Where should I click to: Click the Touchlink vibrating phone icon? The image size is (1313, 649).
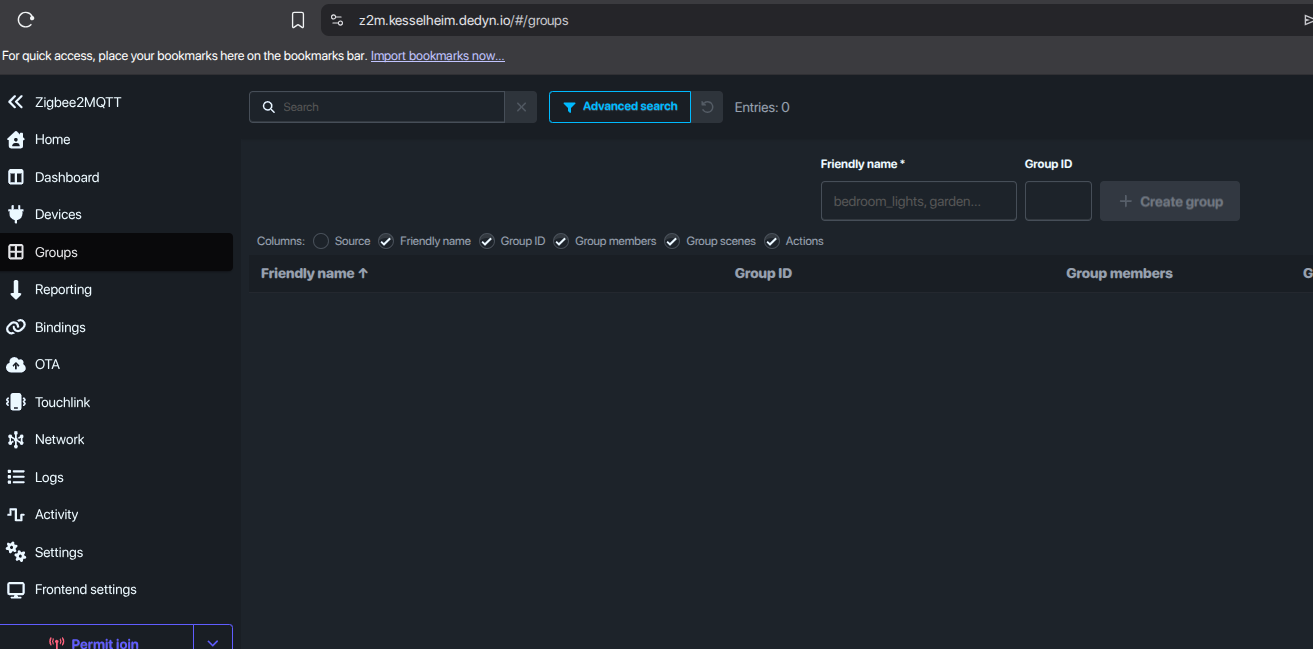[x=15, y=402]
